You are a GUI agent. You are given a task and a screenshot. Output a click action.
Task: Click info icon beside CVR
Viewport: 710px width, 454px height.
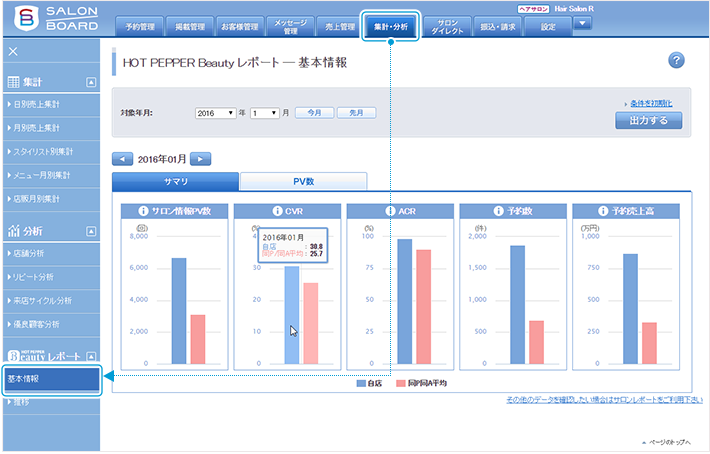[277, 212]
